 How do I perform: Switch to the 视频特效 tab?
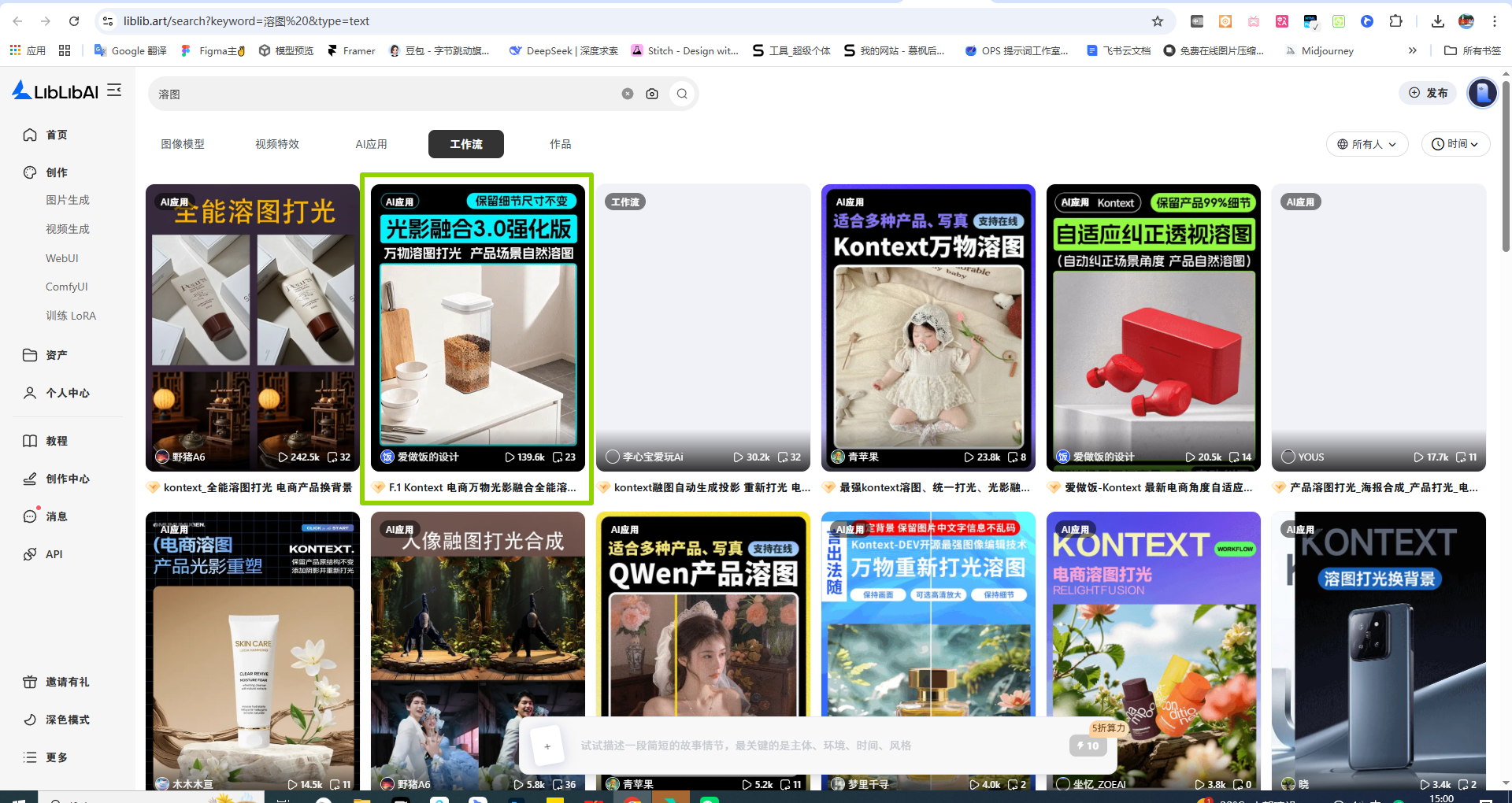point(277,144)
